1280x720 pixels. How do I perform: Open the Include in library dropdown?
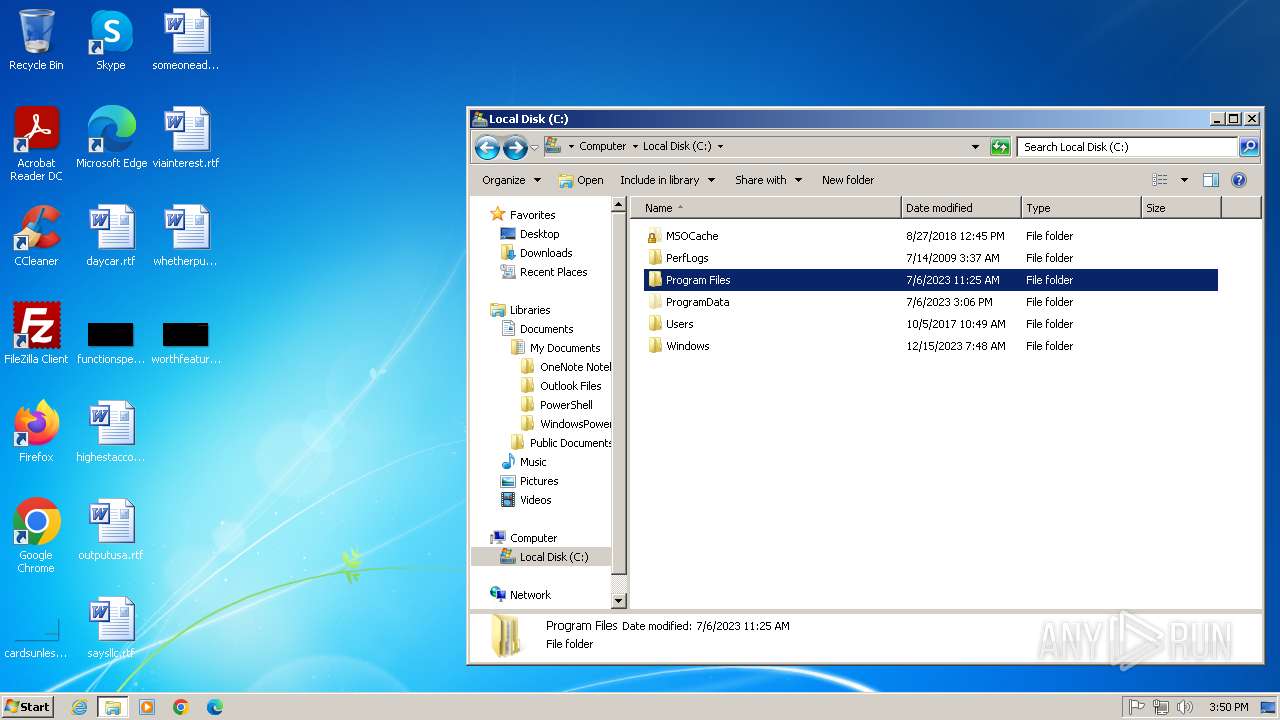pyautogui.click(x=667, y=180)
